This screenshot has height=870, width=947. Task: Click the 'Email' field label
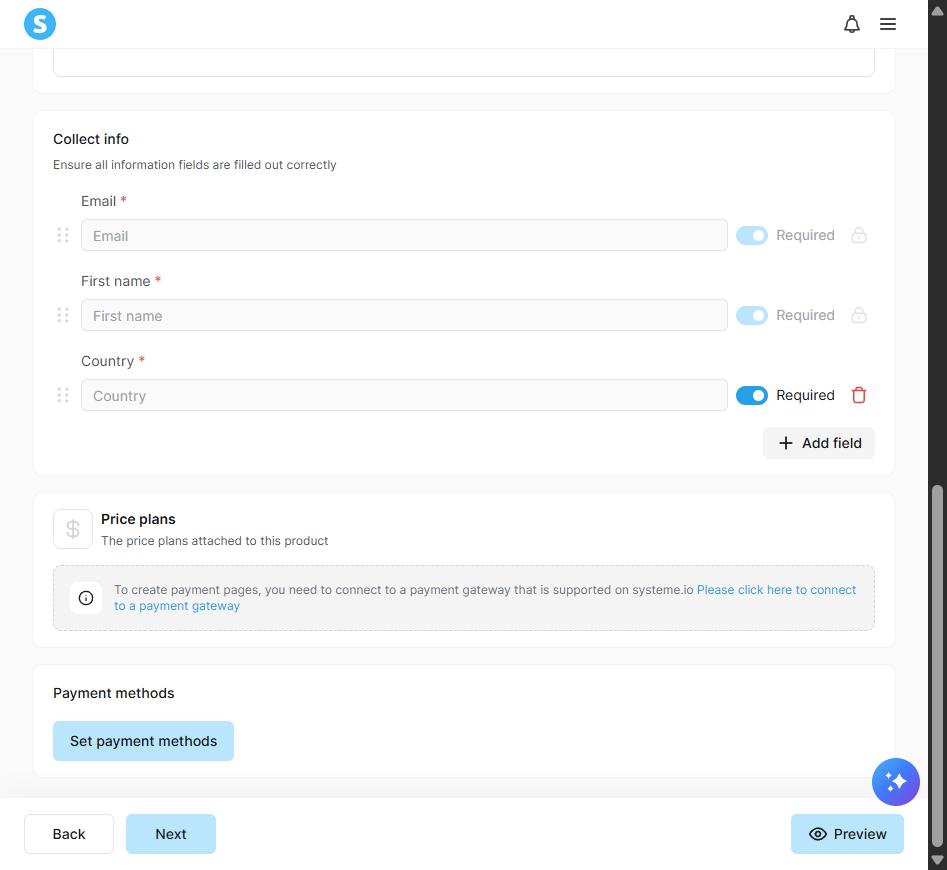[x=98, y=201]
